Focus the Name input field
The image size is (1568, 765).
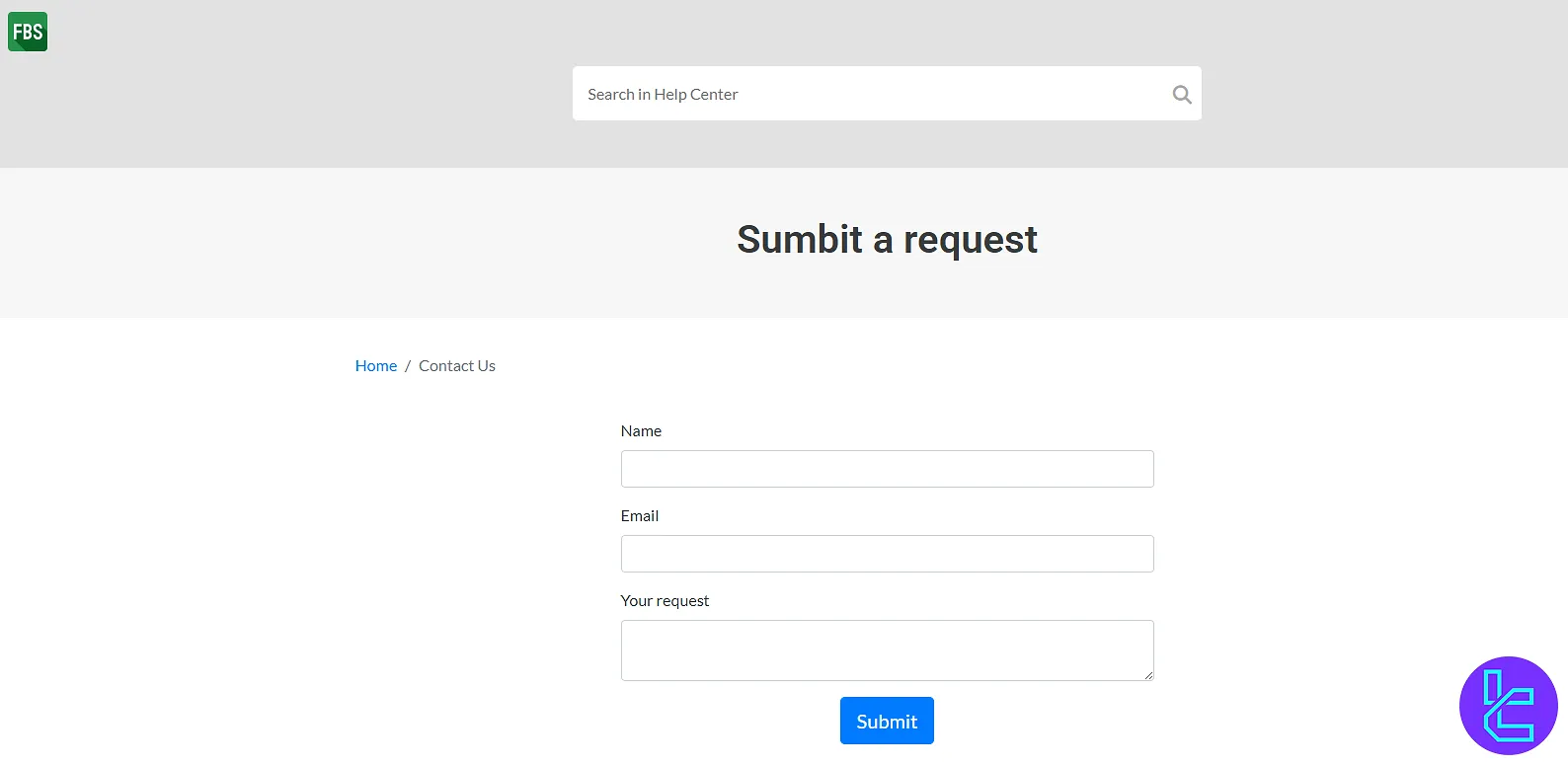pyautogui.click(x=887, y=468)
